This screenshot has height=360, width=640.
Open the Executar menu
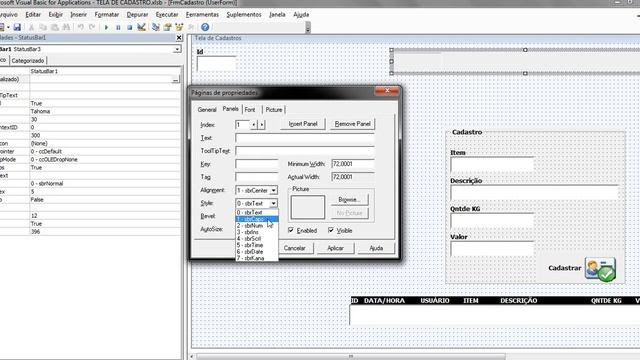click(167, 15)
